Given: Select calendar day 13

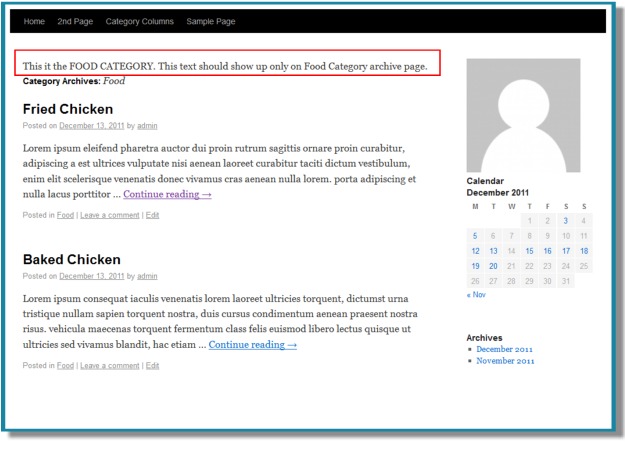Looking at the screenshot, I should [493, 251].
